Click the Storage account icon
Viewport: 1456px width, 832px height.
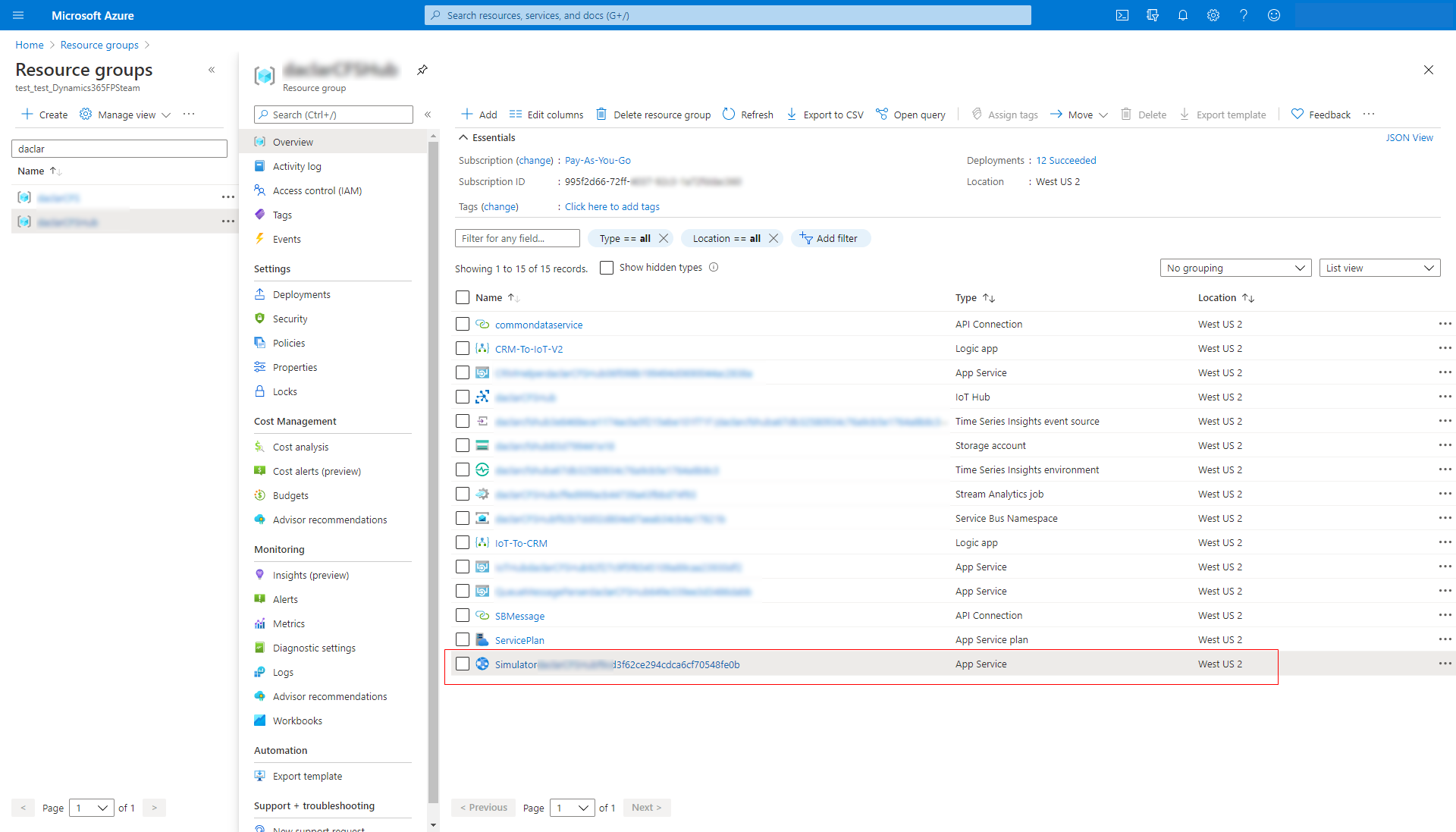coord(482,445)
